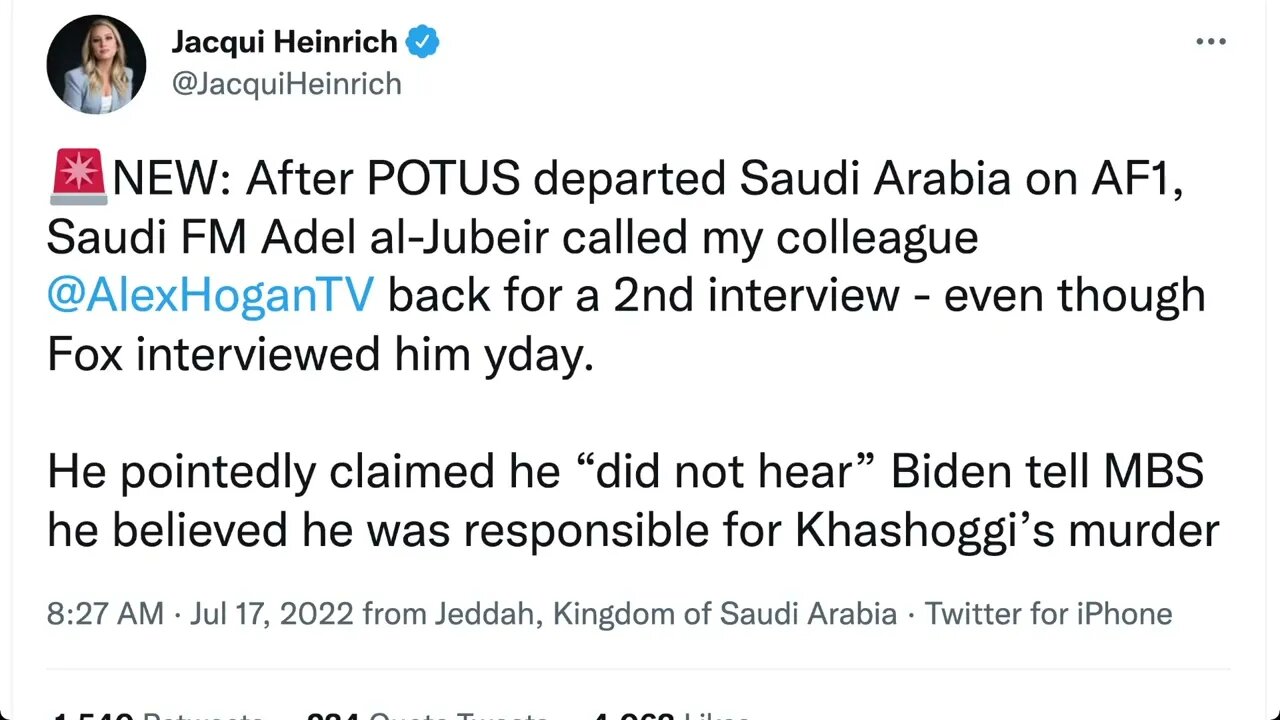The image size is (1280, 720).
Task: Click the Jacqui Heinrich display name
Action: [285, 43]
